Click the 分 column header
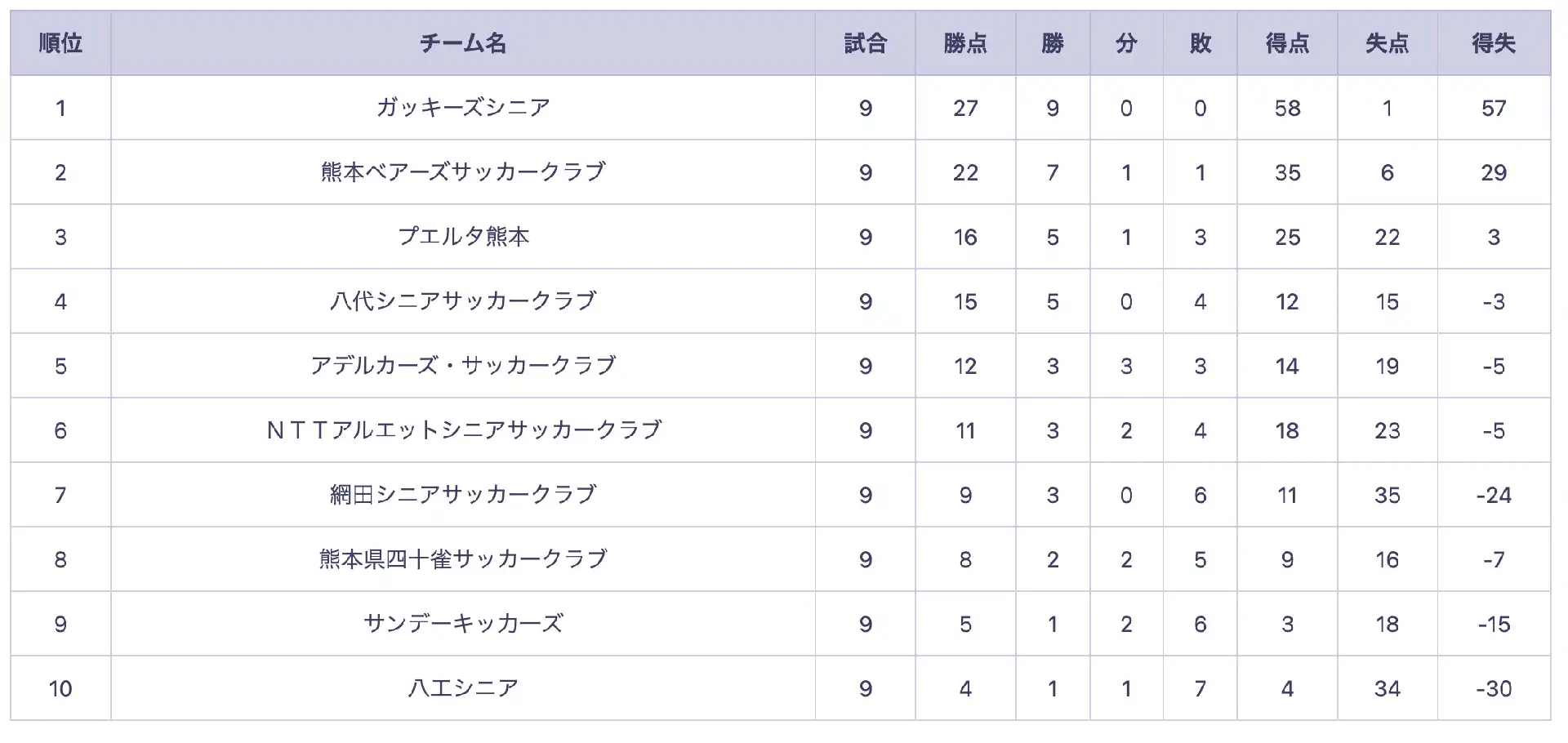The width and height of the screenshot is (1568, 743). (x=1126, y=43)
